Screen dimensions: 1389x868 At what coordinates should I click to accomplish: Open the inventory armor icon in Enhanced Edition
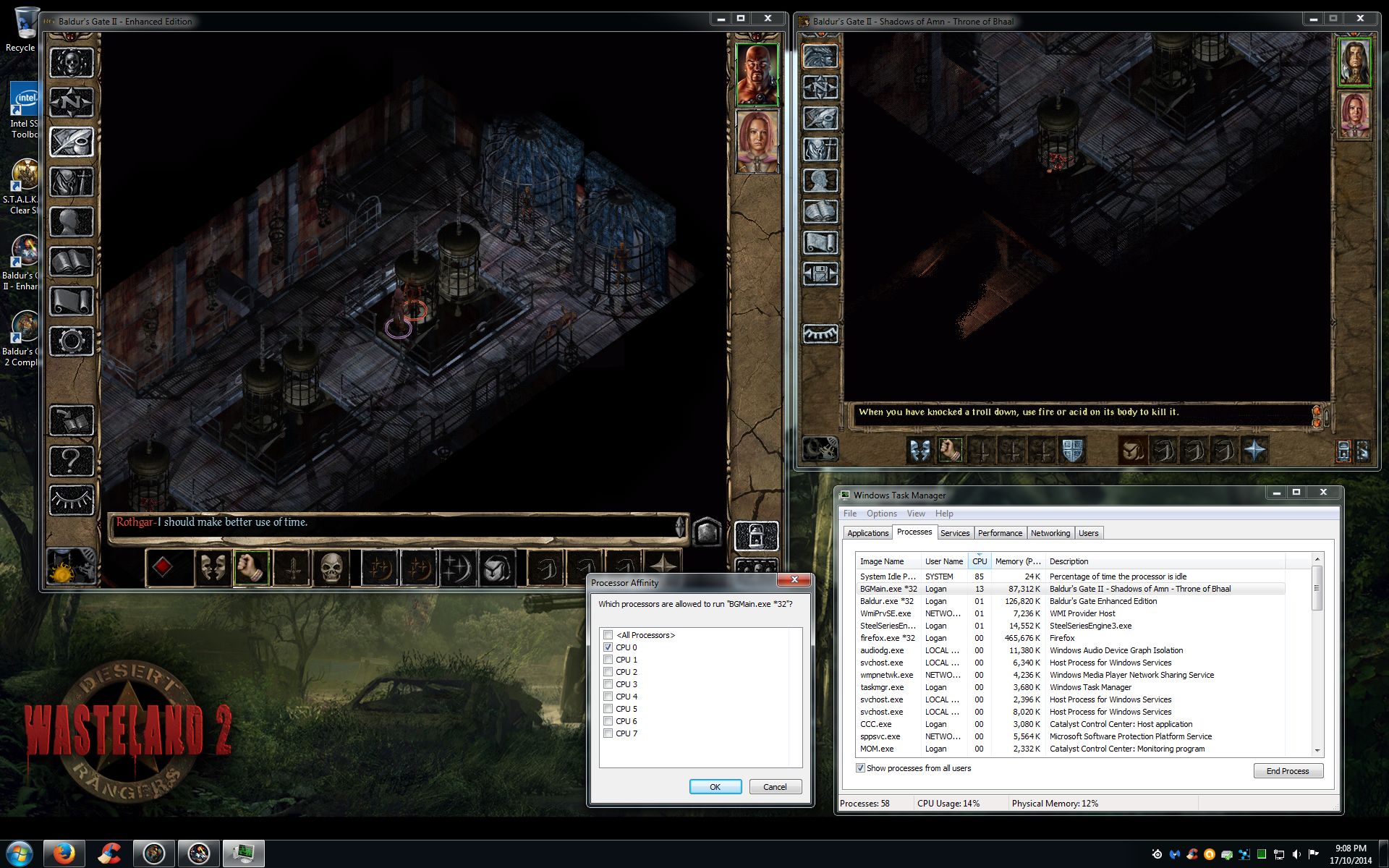72,182
